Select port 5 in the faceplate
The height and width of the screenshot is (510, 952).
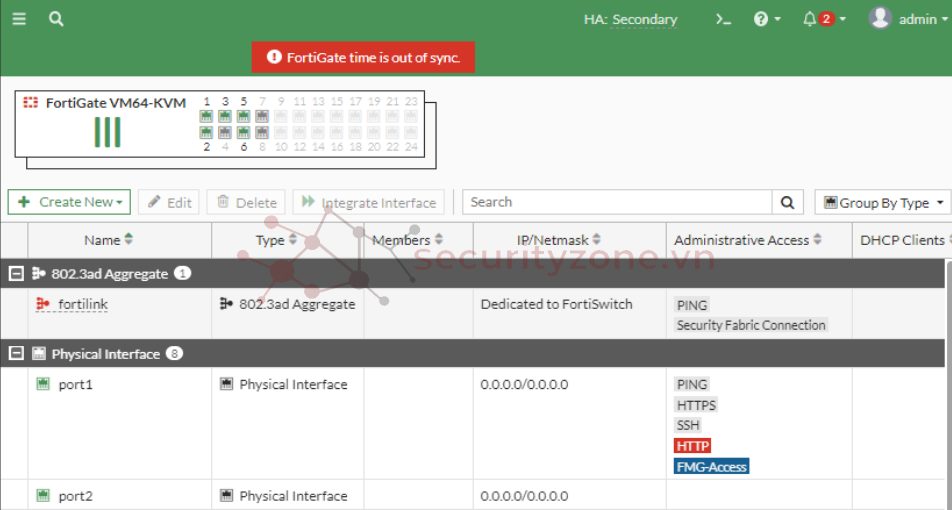243,116
